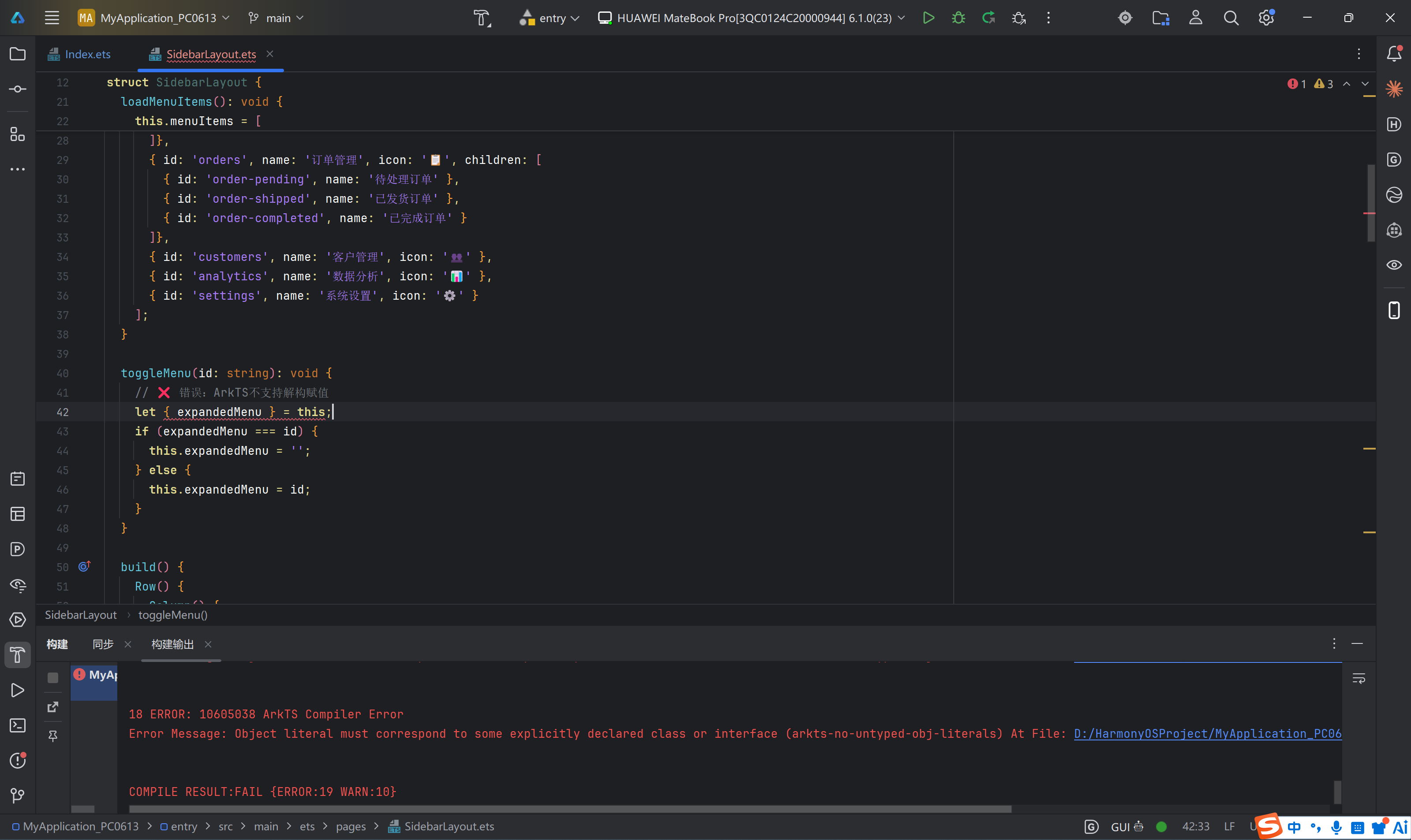Open the Device phone panel icon
Image resolution: width=1411 pixels, height=840 pixels.
(1394, 310)
